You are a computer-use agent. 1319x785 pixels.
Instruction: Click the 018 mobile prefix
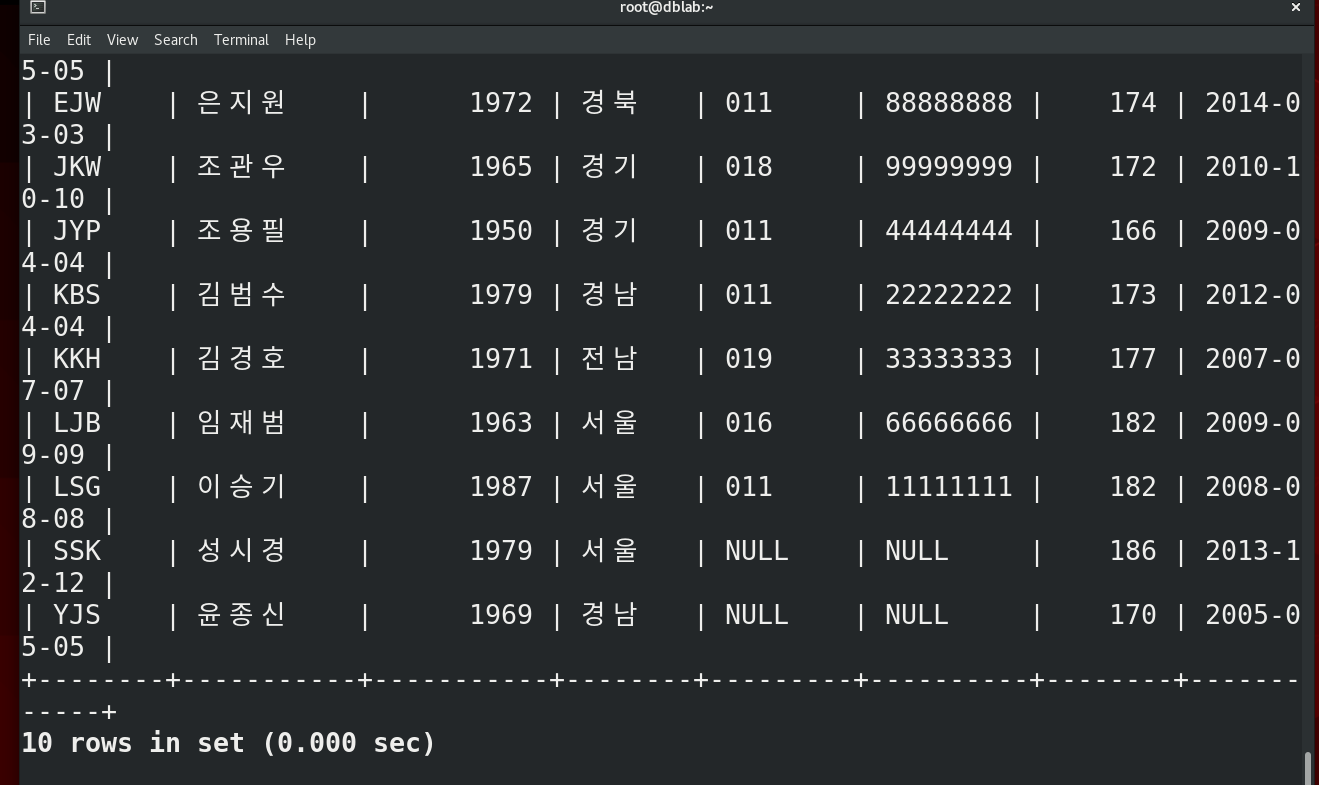point(749,167)
